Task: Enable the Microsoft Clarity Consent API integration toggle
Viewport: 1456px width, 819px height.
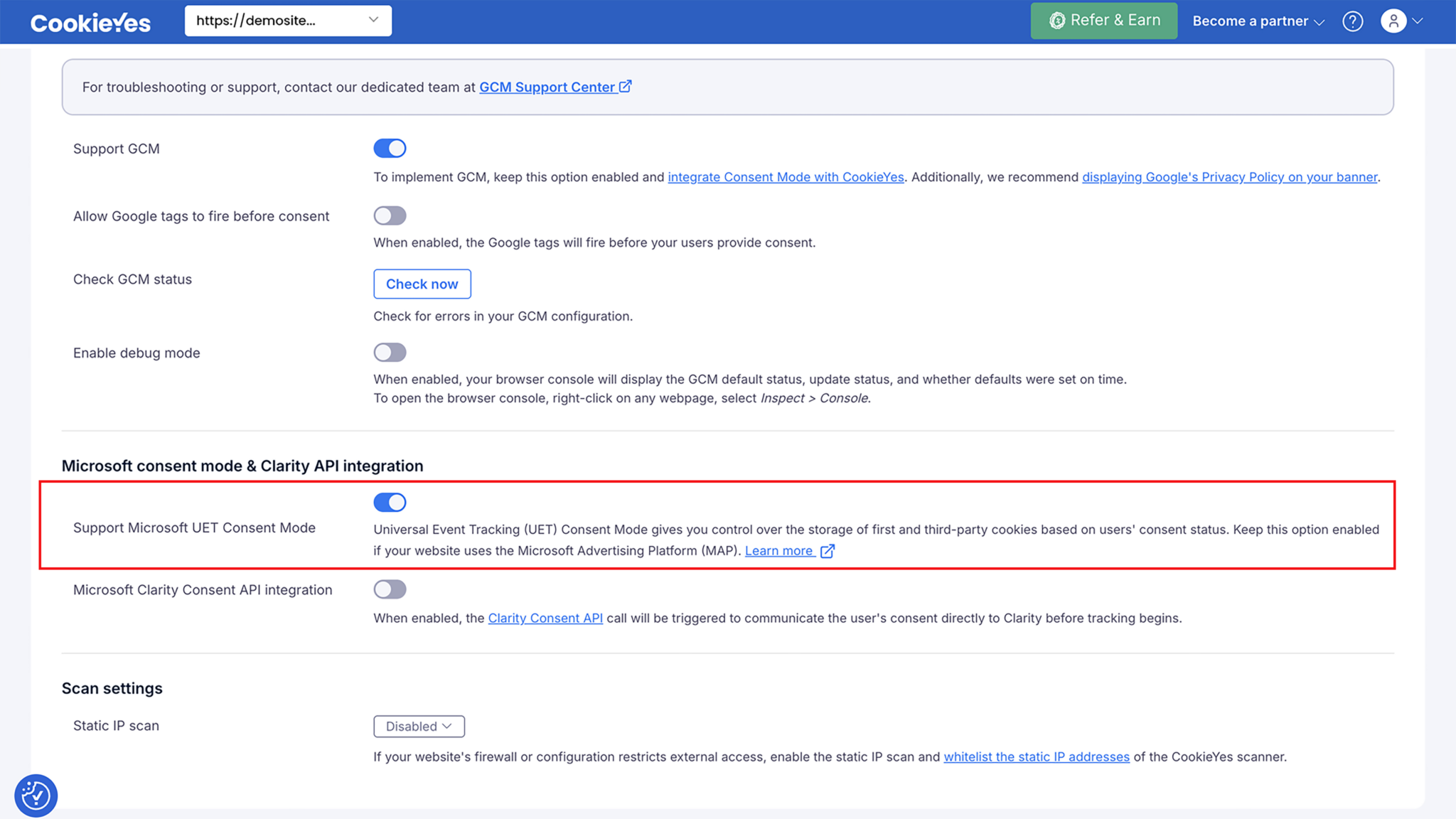Action: (390, 589)
